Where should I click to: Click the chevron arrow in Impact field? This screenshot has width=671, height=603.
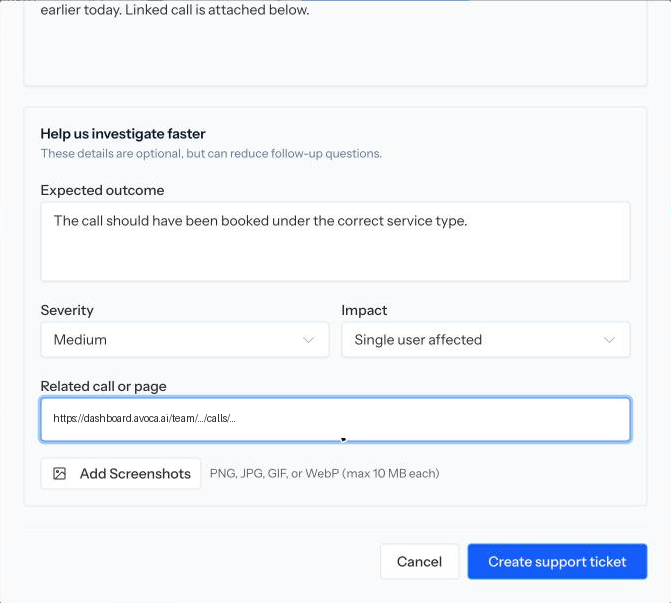click(609, 340)
